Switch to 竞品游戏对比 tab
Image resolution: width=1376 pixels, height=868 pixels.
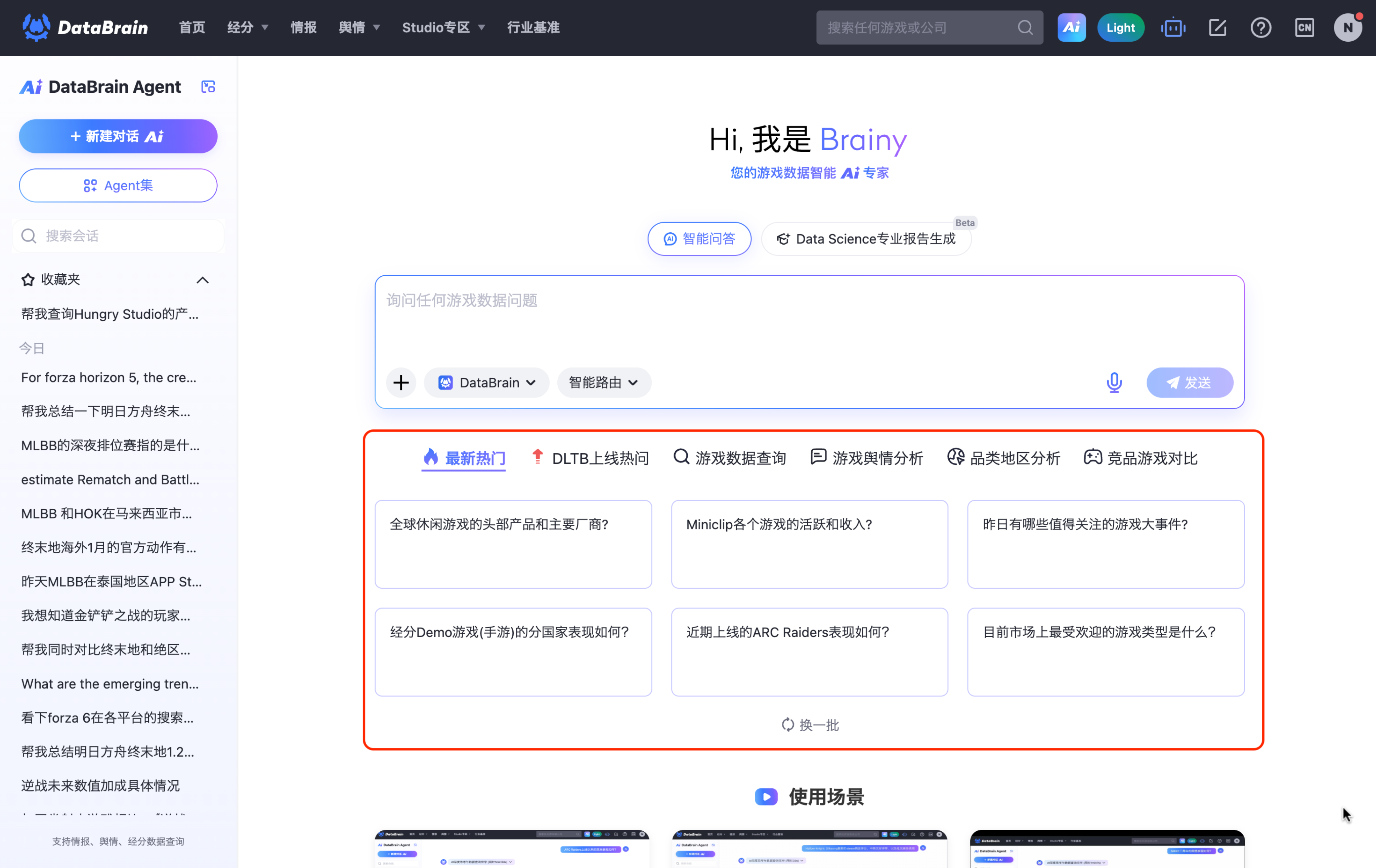1141,457
